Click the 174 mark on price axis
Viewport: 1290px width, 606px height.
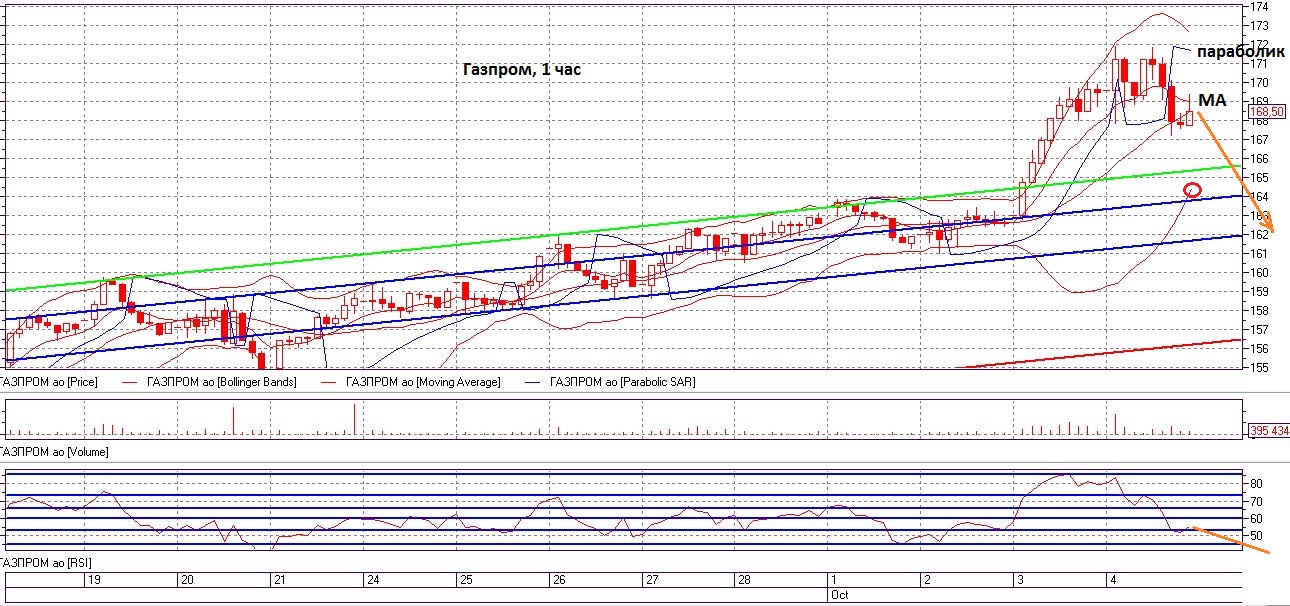point(1259,6)
